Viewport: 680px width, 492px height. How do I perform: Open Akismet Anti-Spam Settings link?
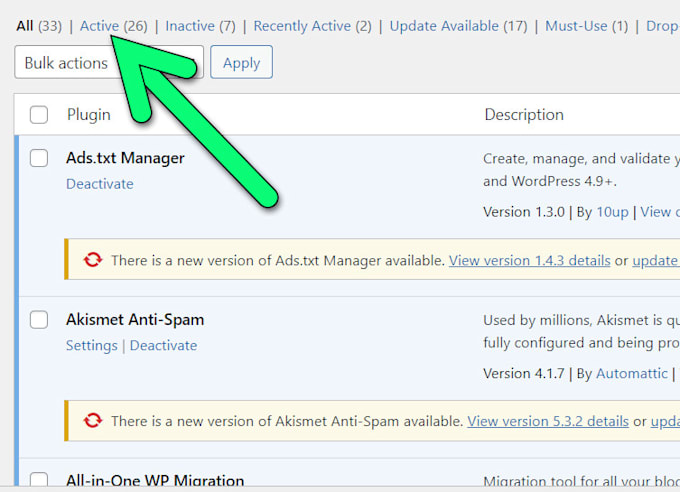92,346
